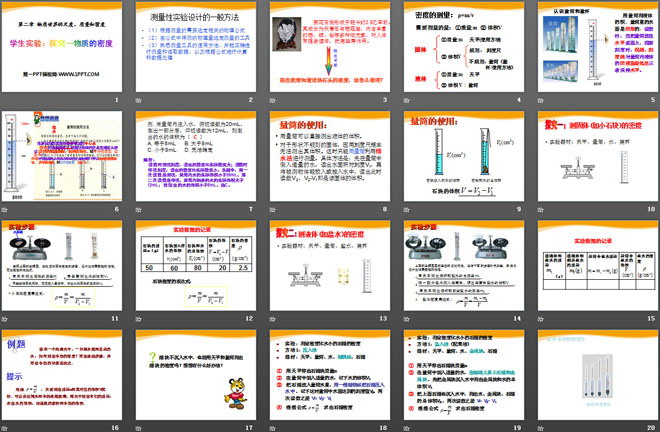Screen dimensions: 660x432
Task: Click the animation star icon under slide 2
Action: [138, 100]
